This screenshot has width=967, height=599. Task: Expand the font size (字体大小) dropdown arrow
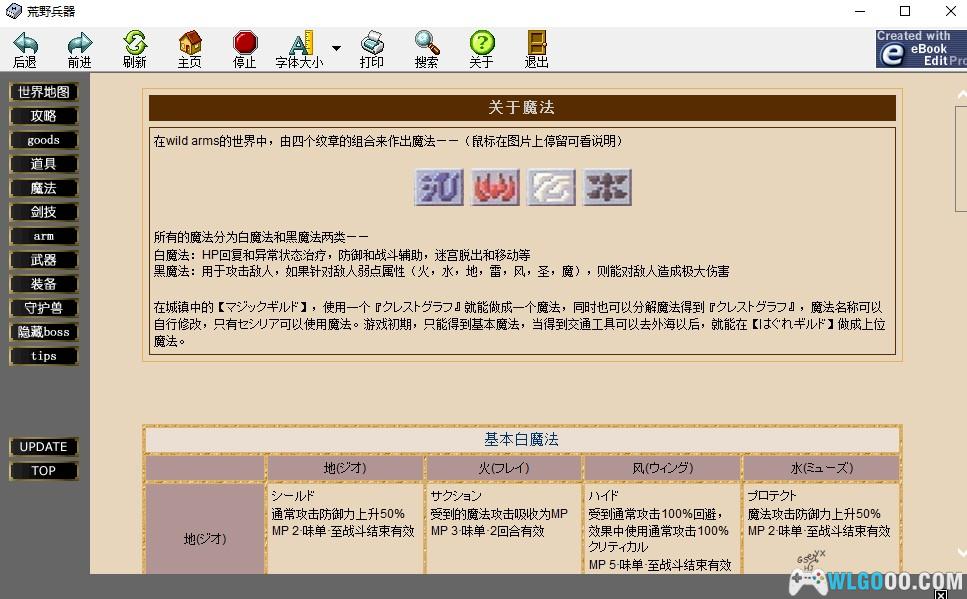click(336, 48)
